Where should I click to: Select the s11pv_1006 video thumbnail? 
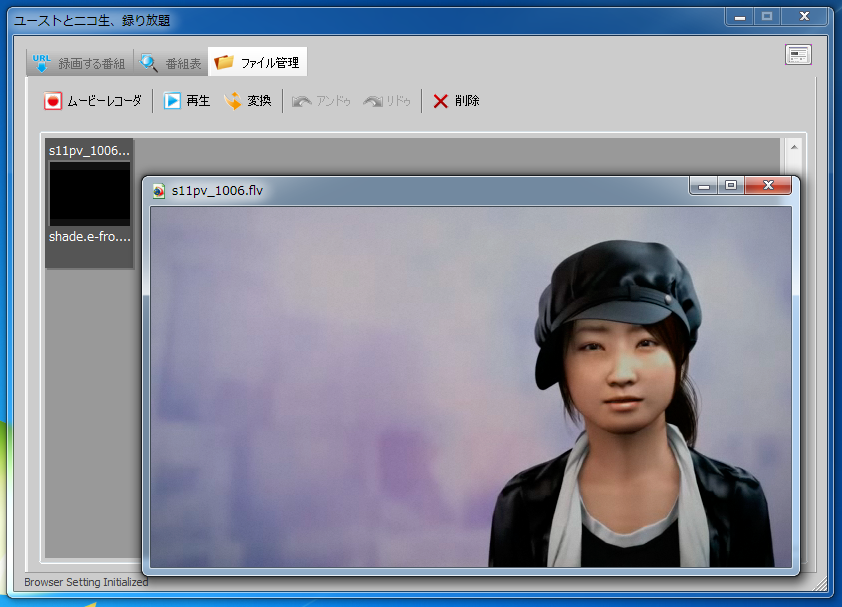coord(90,193)
